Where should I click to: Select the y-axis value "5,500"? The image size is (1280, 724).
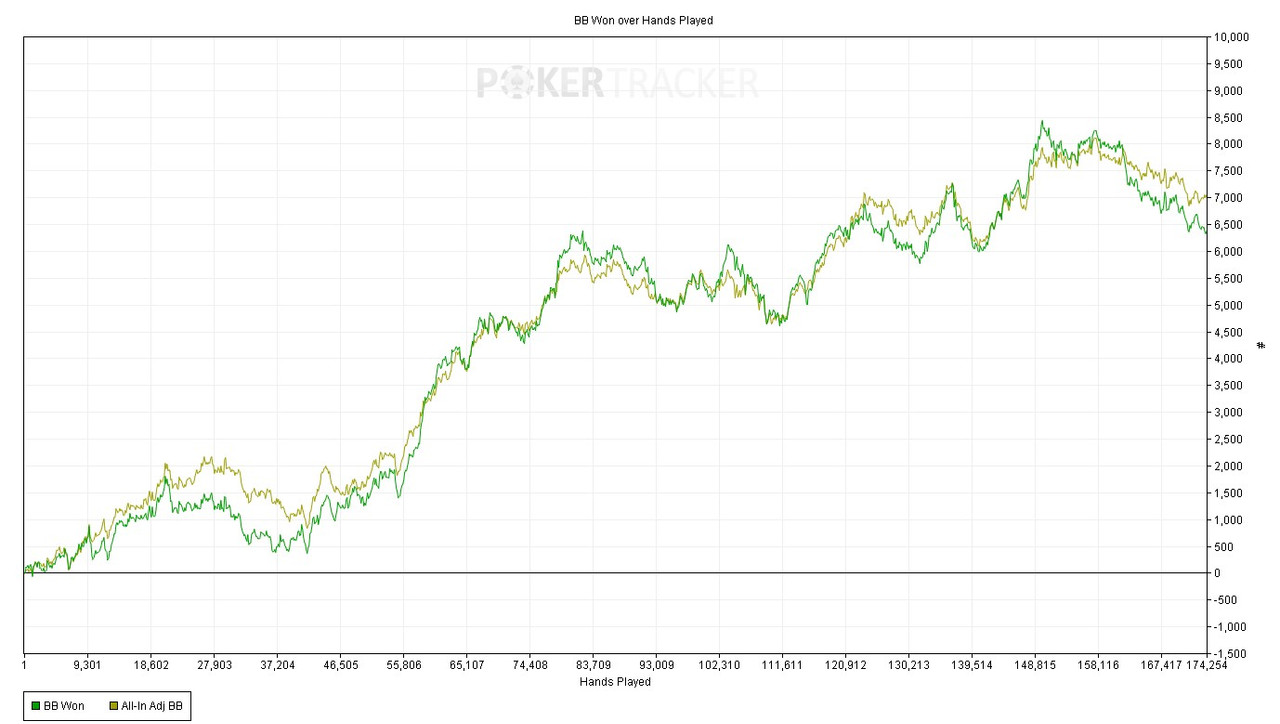pyautogui.click(x=1228, y=278)
